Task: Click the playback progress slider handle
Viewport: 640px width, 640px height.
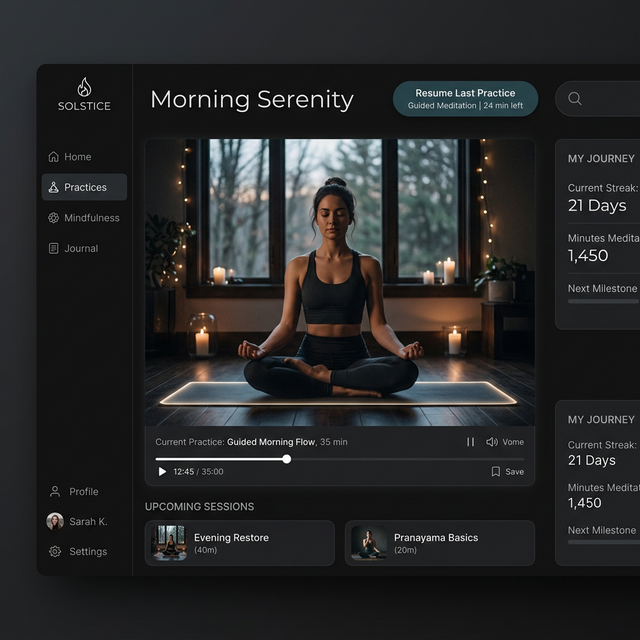Action: (x=287, y=459)
